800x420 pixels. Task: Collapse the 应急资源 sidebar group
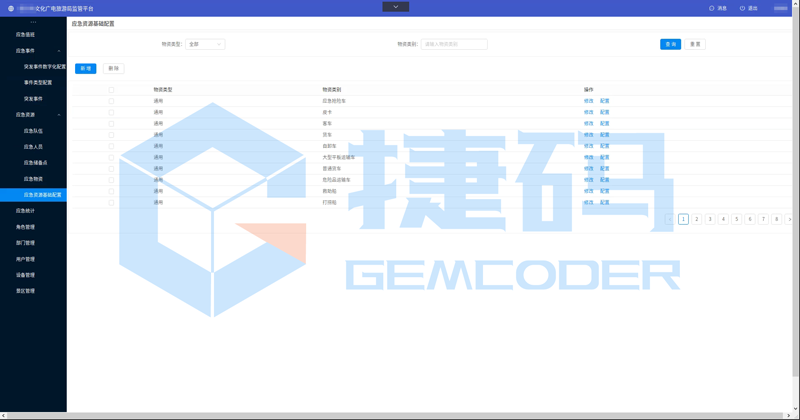pos(59,115)
